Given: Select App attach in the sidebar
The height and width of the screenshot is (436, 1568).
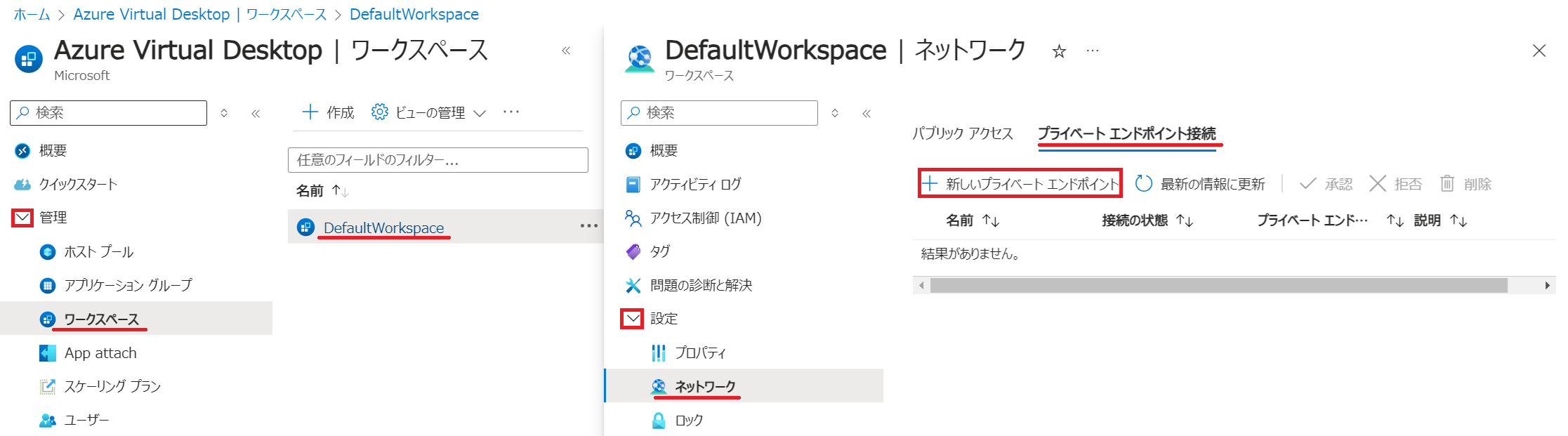Looking at the screenshot, I should click(100, 352).
